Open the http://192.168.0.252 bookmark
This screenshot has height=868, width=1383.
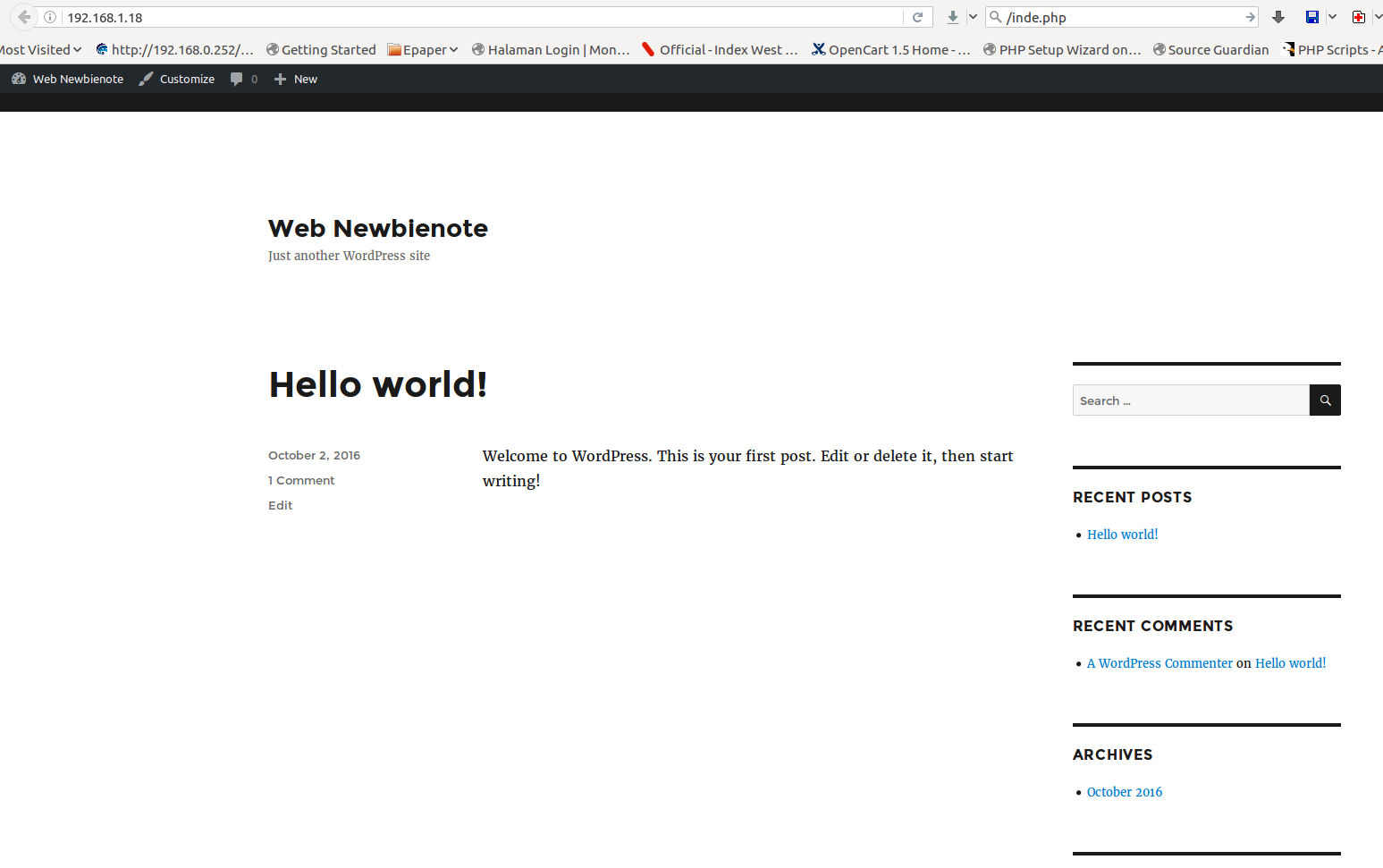174,50
